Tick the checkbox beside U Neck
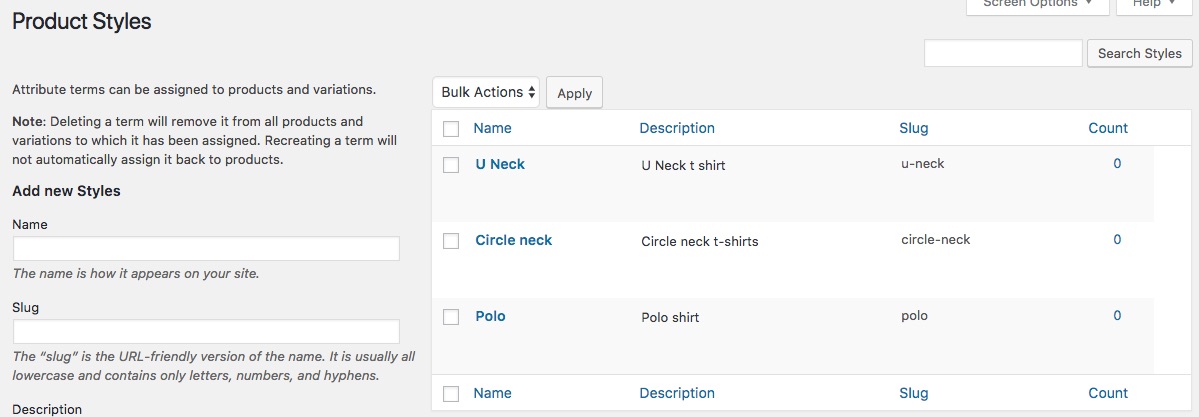This screenshot has width=1199, height=417. coord(451,165)
